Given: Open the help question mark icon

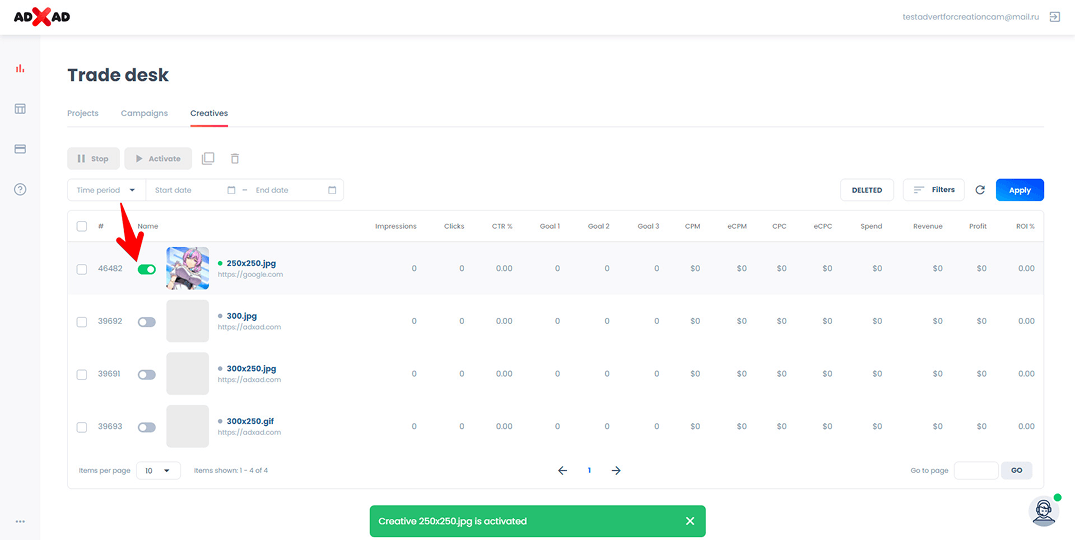Looking at the screenshot, I should tap(20, 189).
